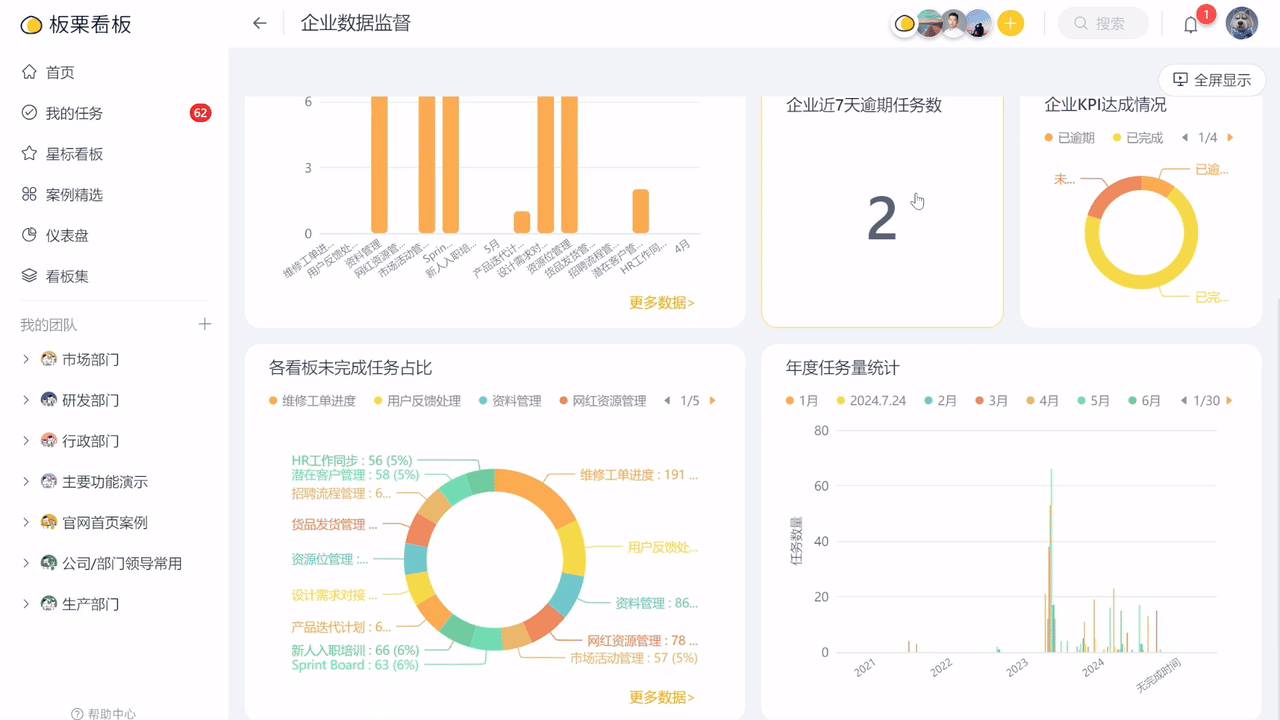Go to previous KPI legend page
1280x720 pixels.
tap(1185, 138)
